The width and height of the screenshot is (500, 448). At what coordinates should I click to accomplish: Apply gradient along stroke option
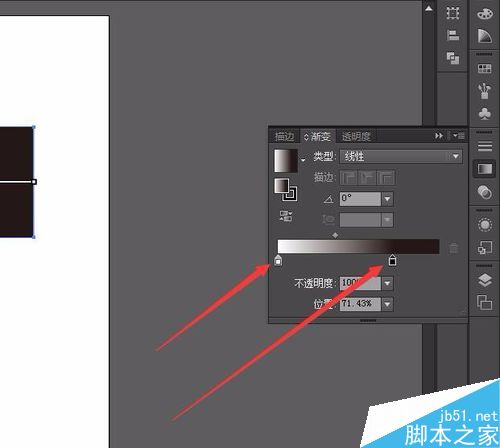pyautogui.click(x=367, y=177)
